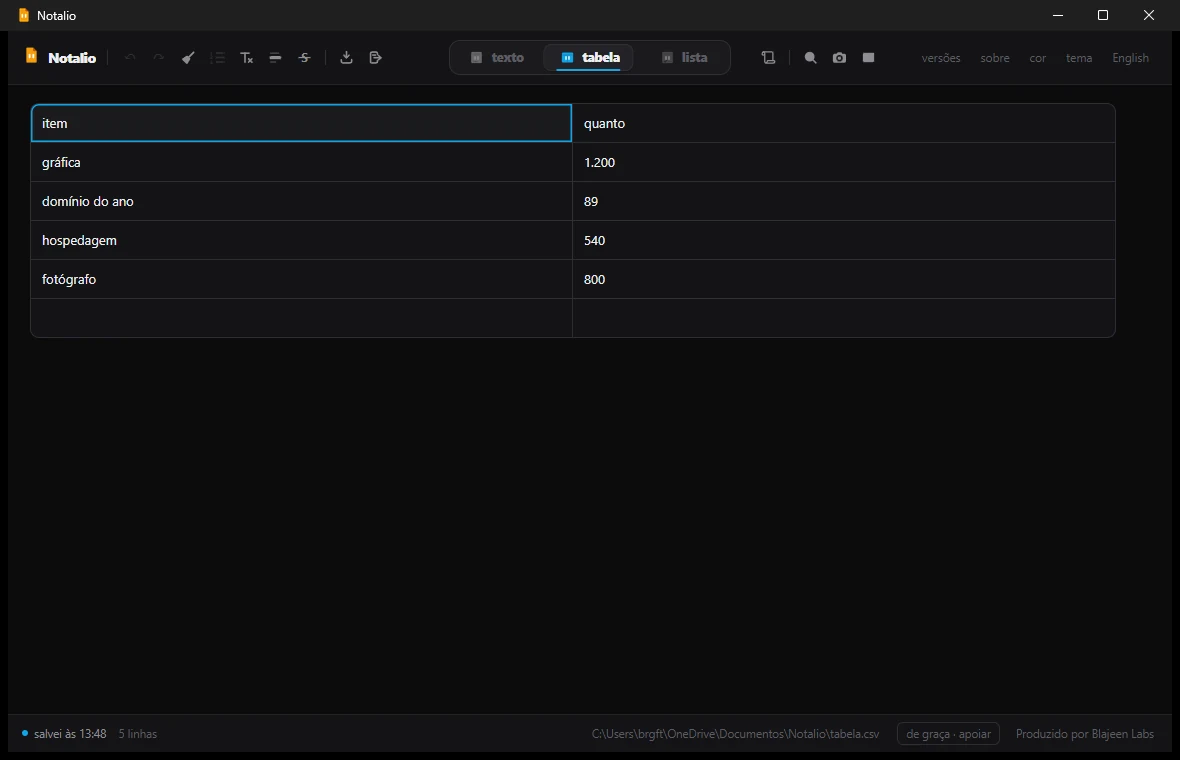Image resolution: width=1180 pixels, height=760 pixels.
Task: Open the versões link
Action: (941, 58)
